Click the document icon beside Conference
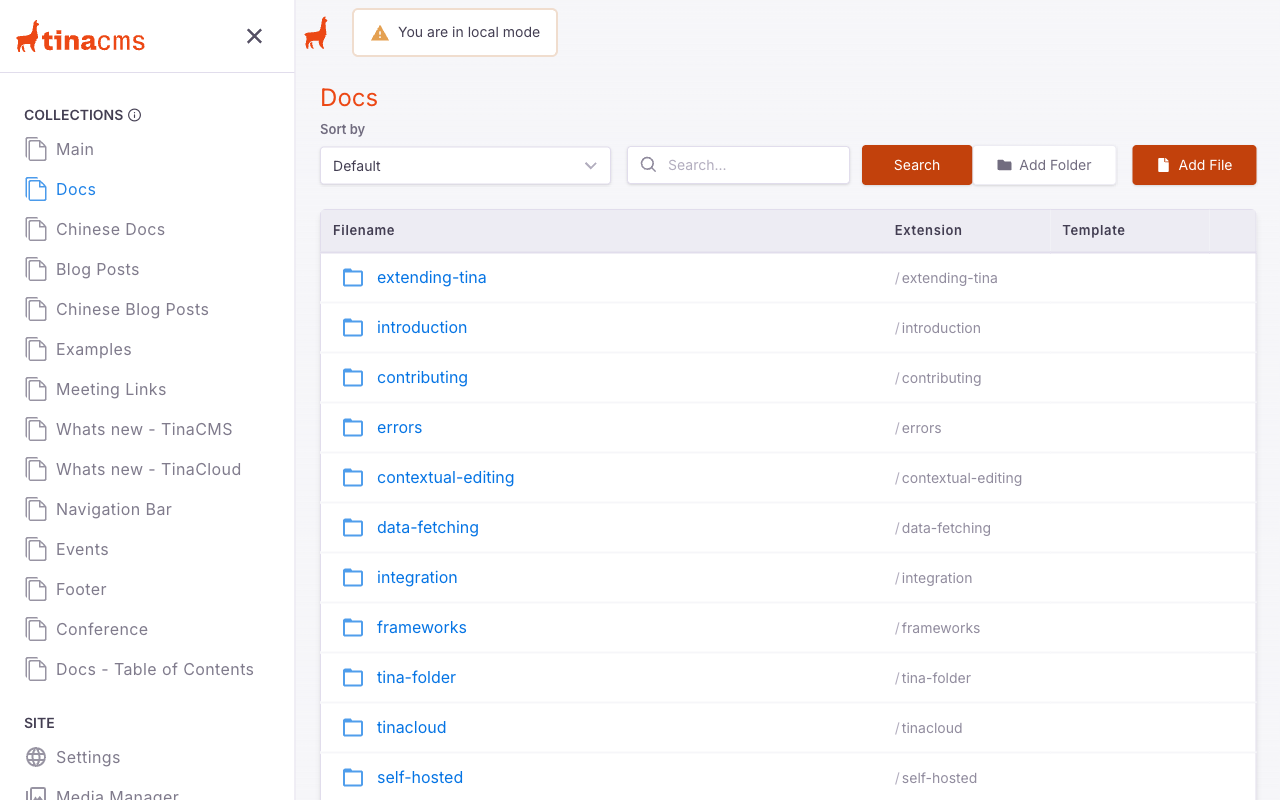Viewport: 1280px width, 800px height. coord(36,629)
